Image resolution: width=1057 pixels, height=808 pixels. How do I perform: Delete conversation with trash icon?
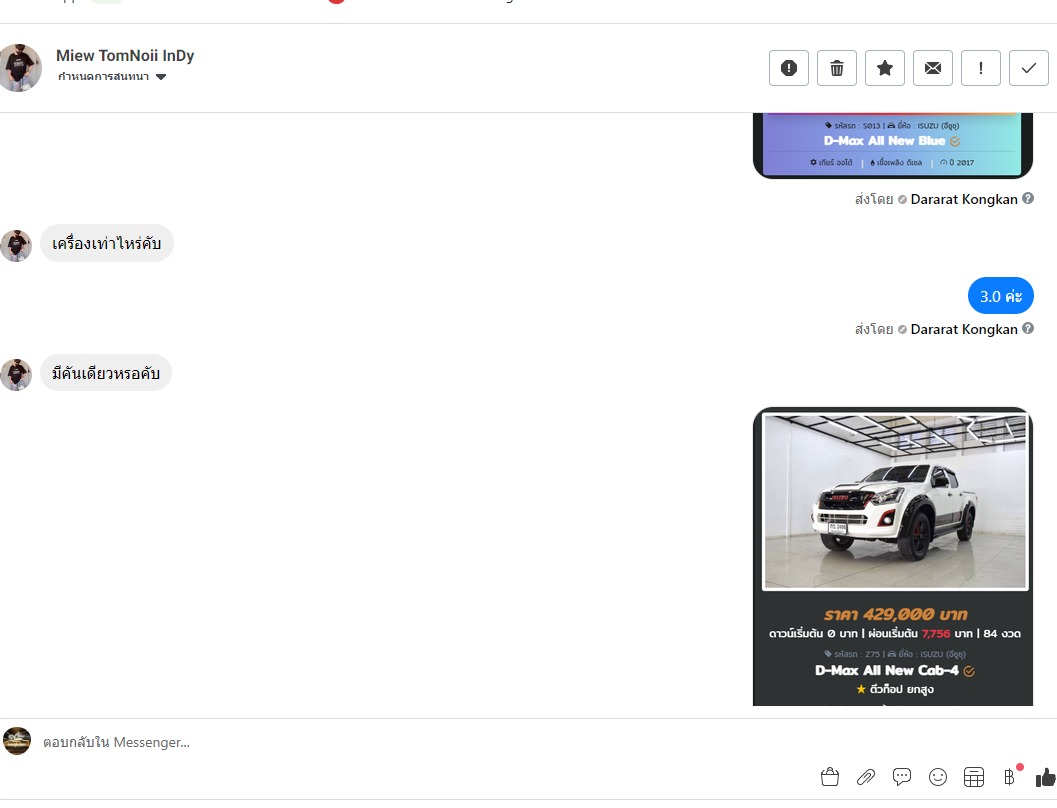837,68
